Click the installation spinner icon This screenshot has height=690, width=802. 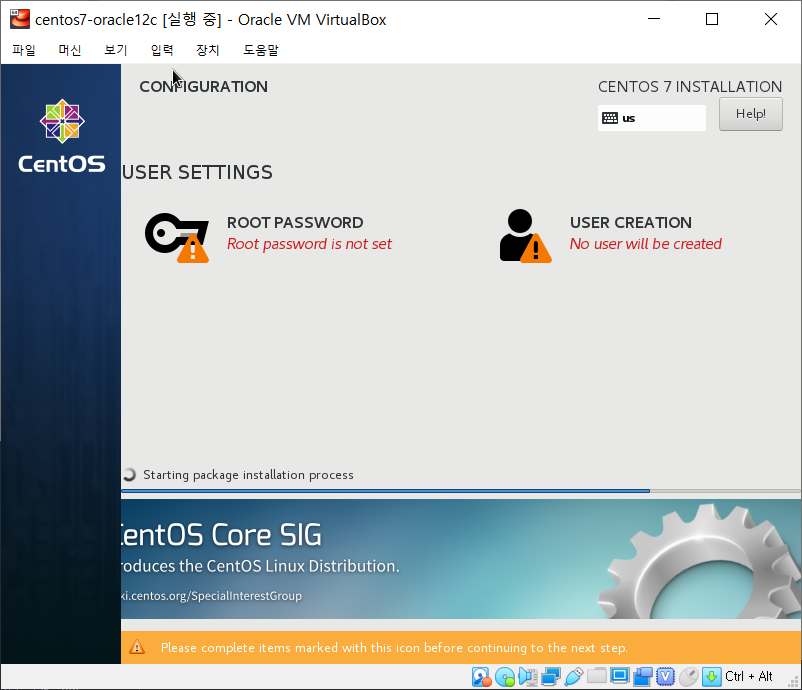pos(129,475)
